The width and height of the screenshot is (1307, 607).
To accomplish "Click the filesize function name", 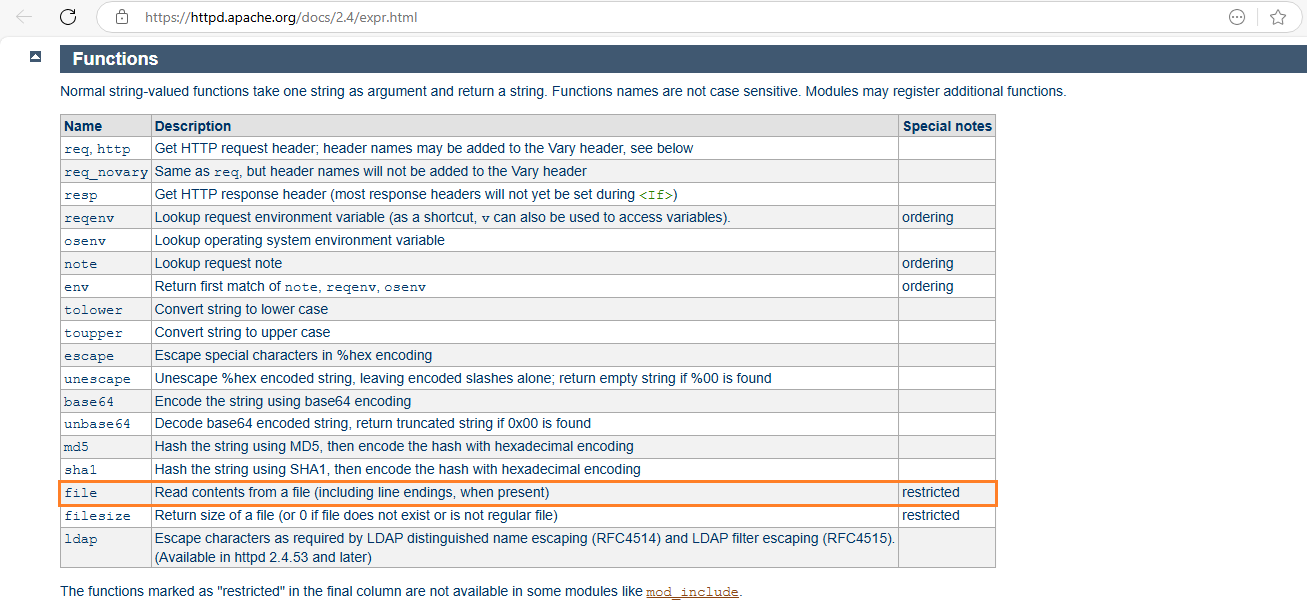I will (x=97, y=516).
